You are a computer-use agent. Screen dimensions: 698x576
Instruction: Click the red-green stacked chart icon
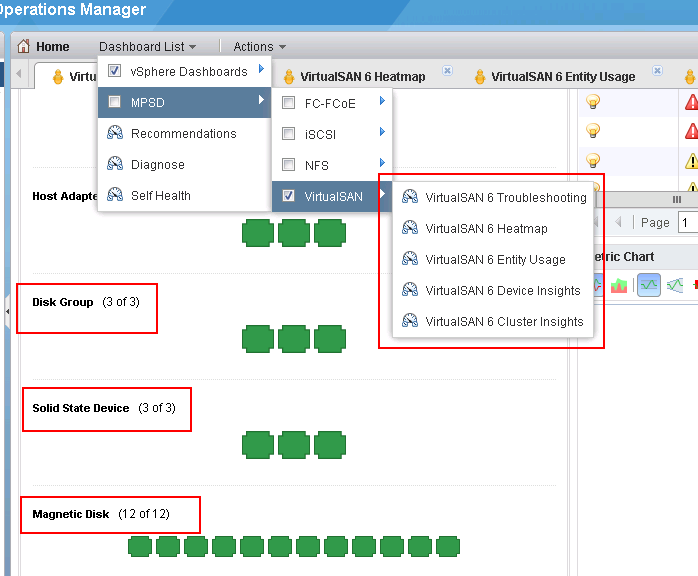619,285
